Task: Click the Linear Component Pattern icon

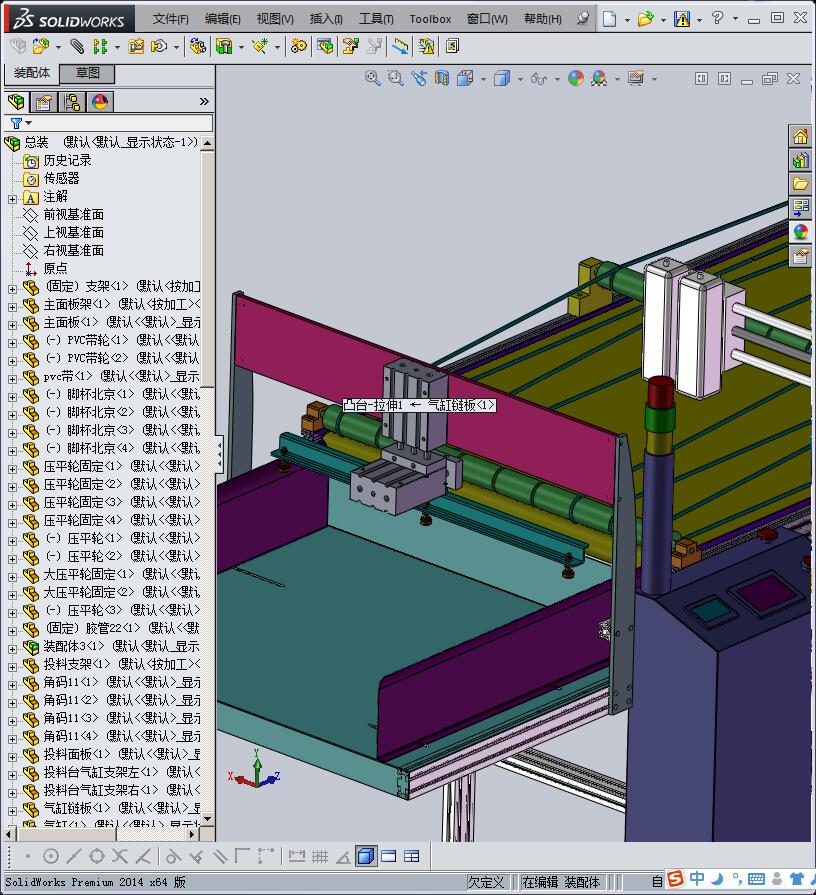Action: click(x=100, y=46)
